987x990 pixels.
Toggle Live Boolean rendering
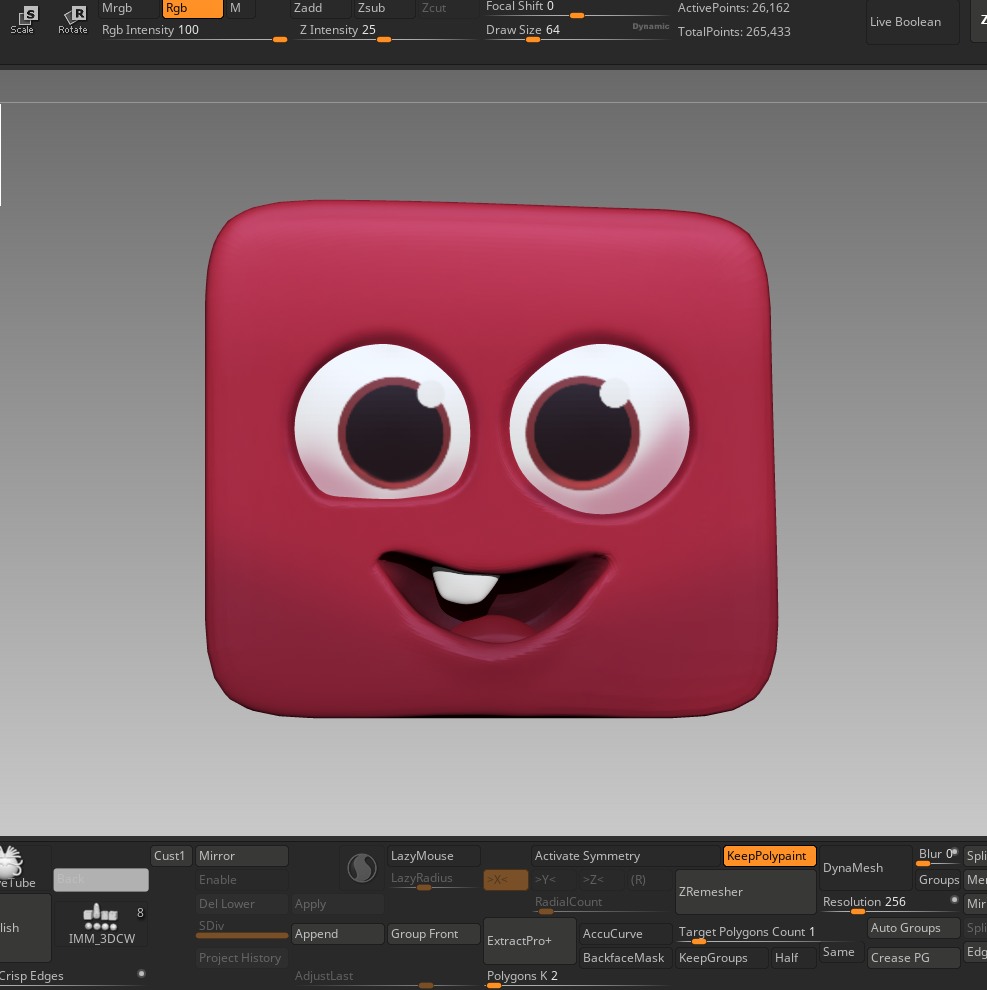point(912,21)
